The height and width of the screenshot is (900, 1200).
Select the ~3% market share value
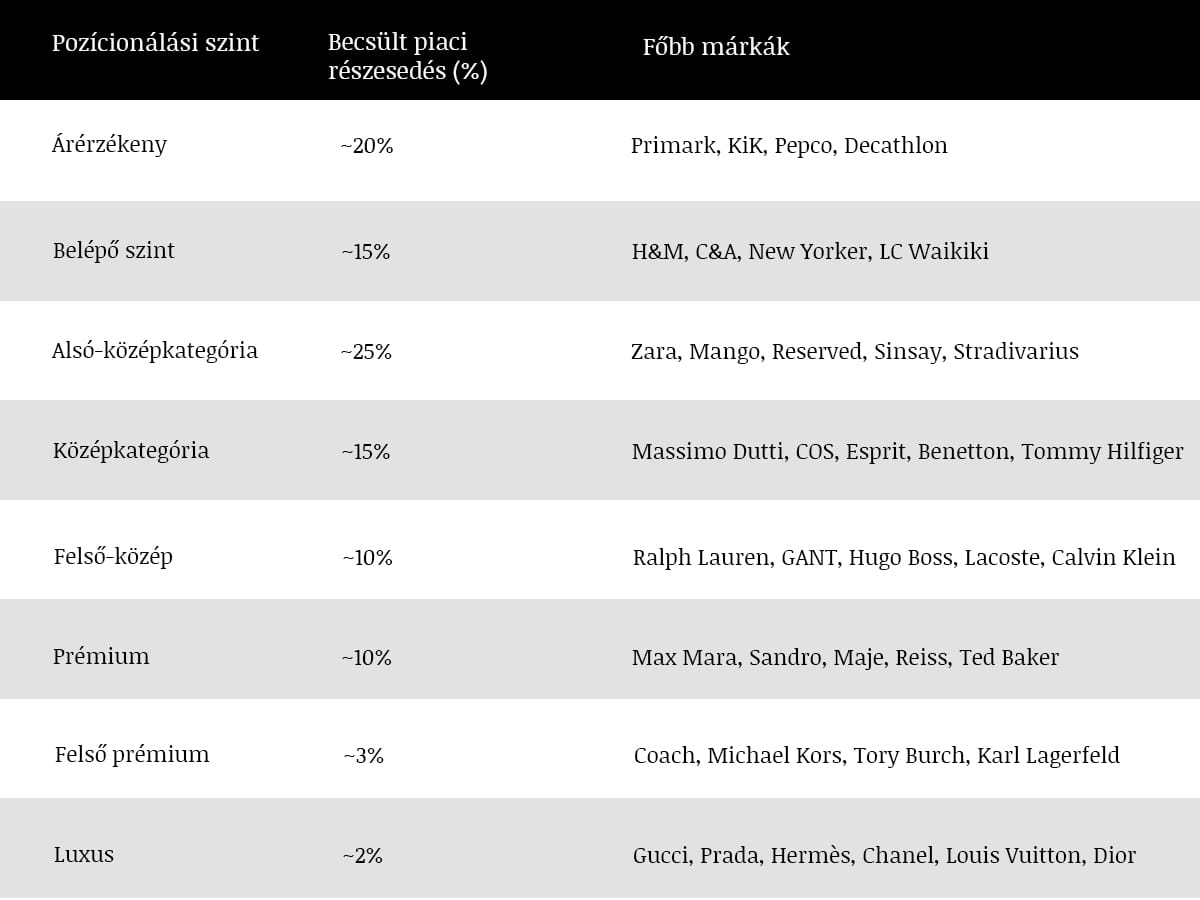363,756
